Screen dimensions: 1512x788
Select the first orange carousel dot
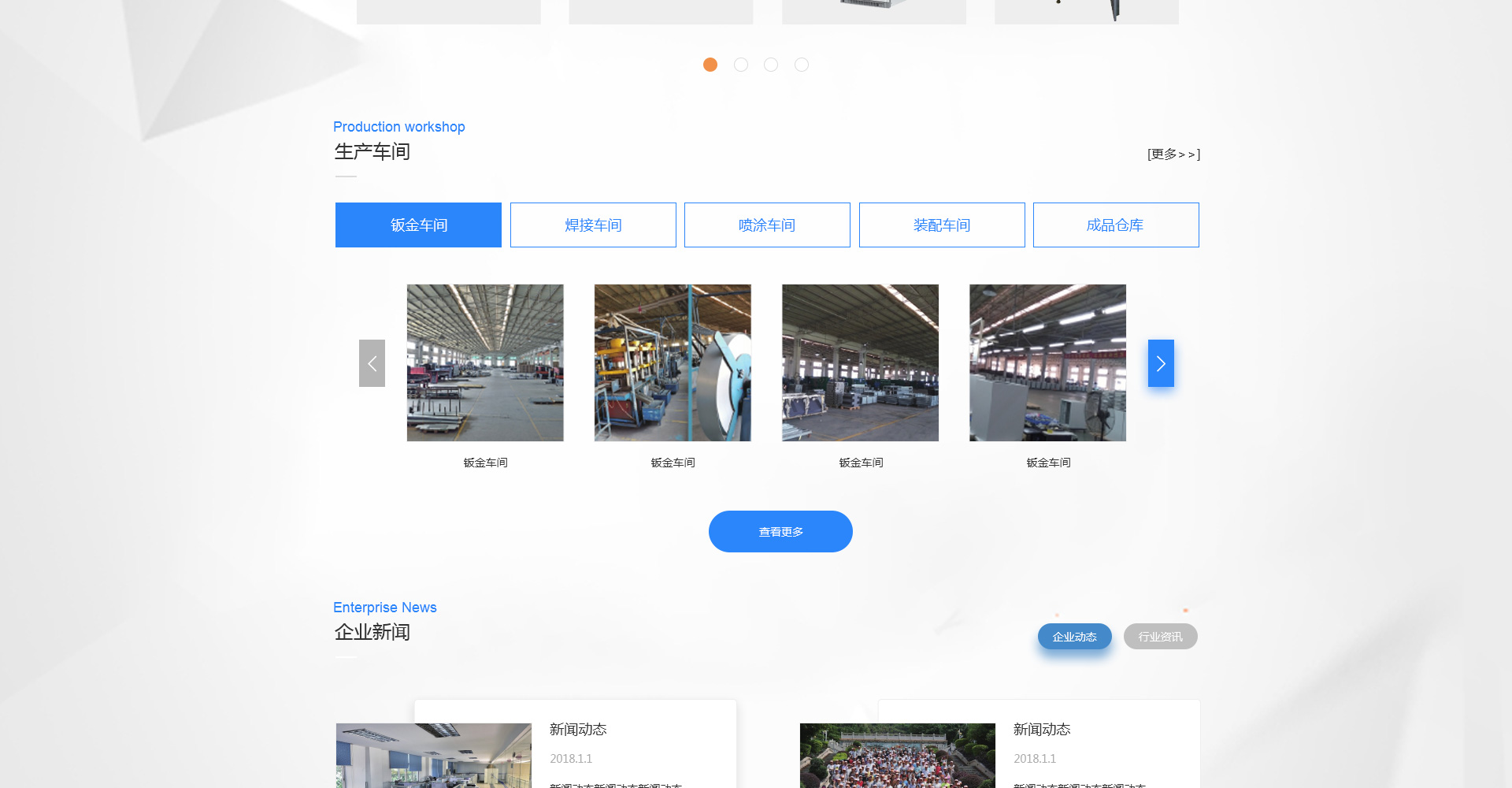click(710, 65)
